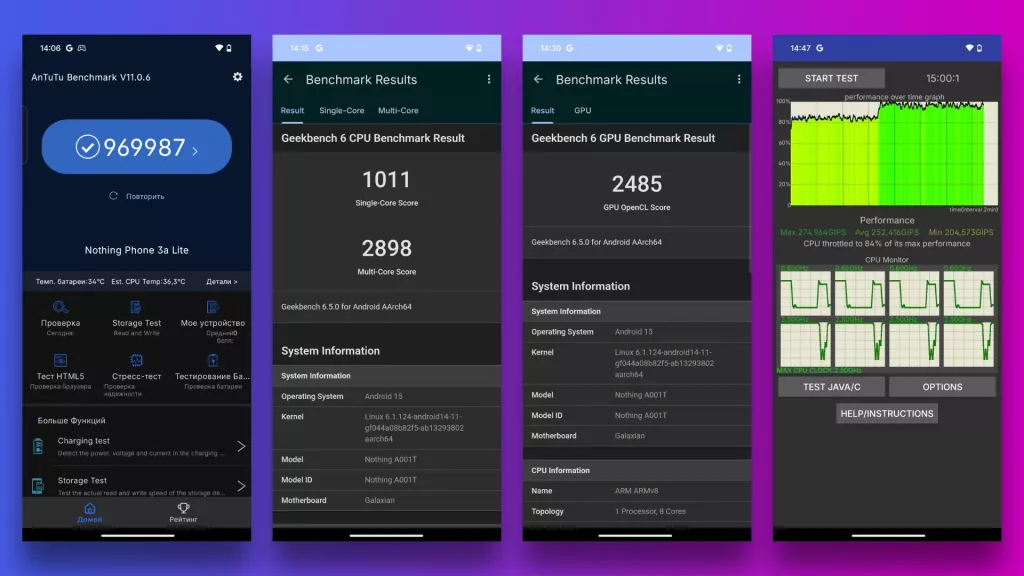Screen dimensions: 1024x576
Task: Tap the OPTIONS button
Action: (x=942, y=387)
